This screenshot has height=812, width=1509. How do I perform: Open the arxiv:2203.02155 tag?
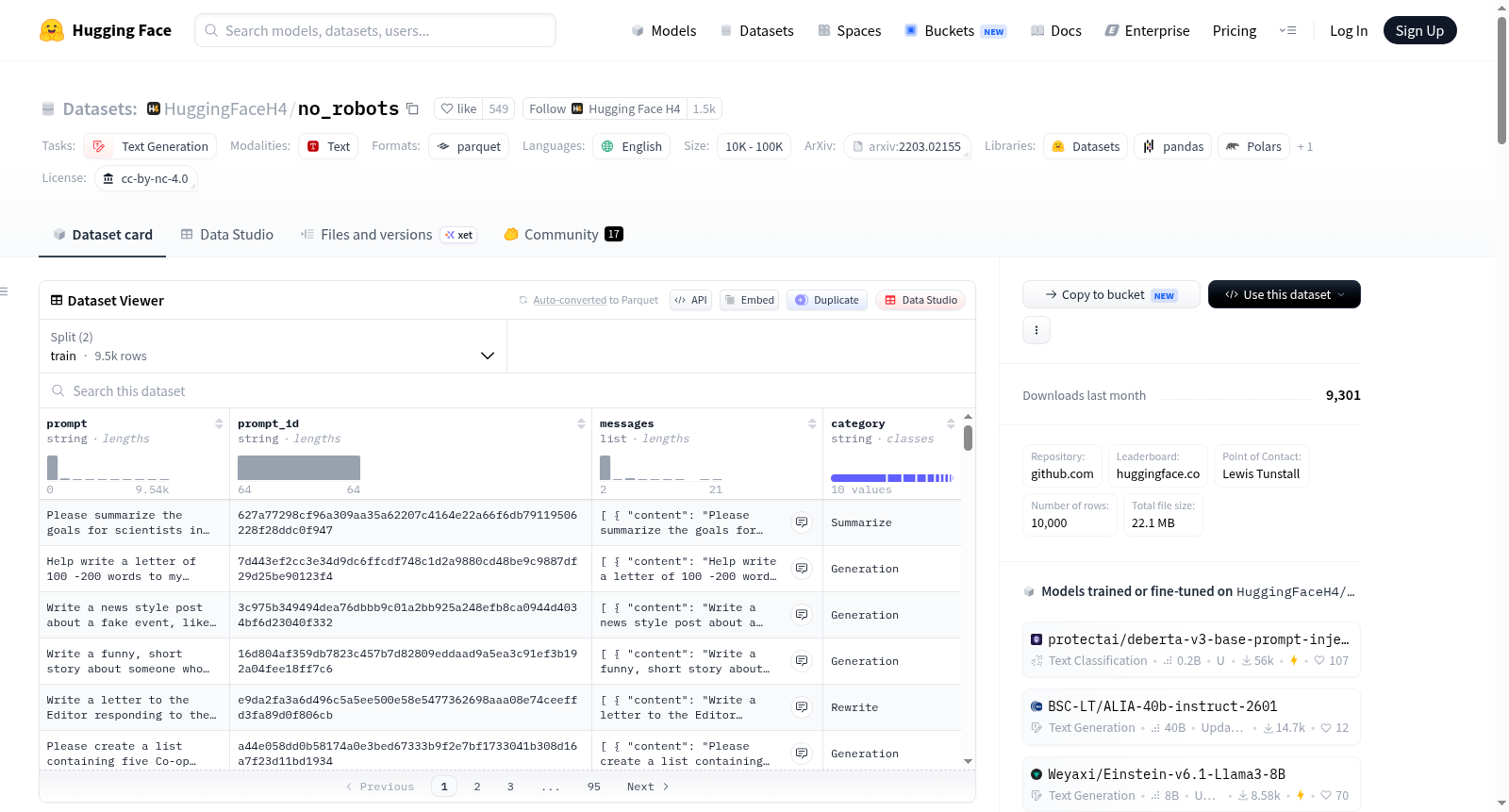(907, 146)
